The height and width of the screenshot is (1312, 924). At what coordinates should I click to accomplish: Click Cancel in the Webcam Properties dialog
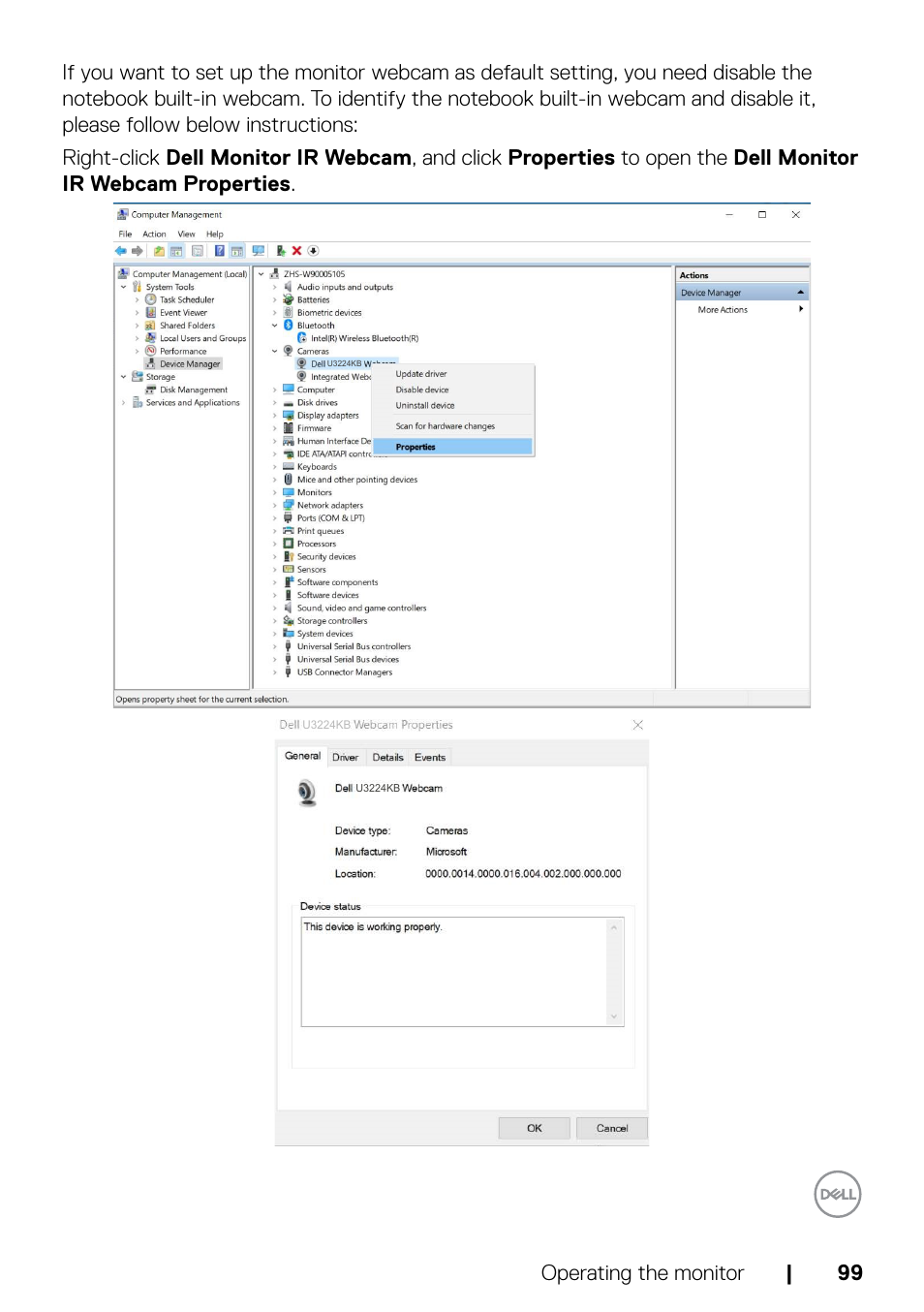[612, 1128]
